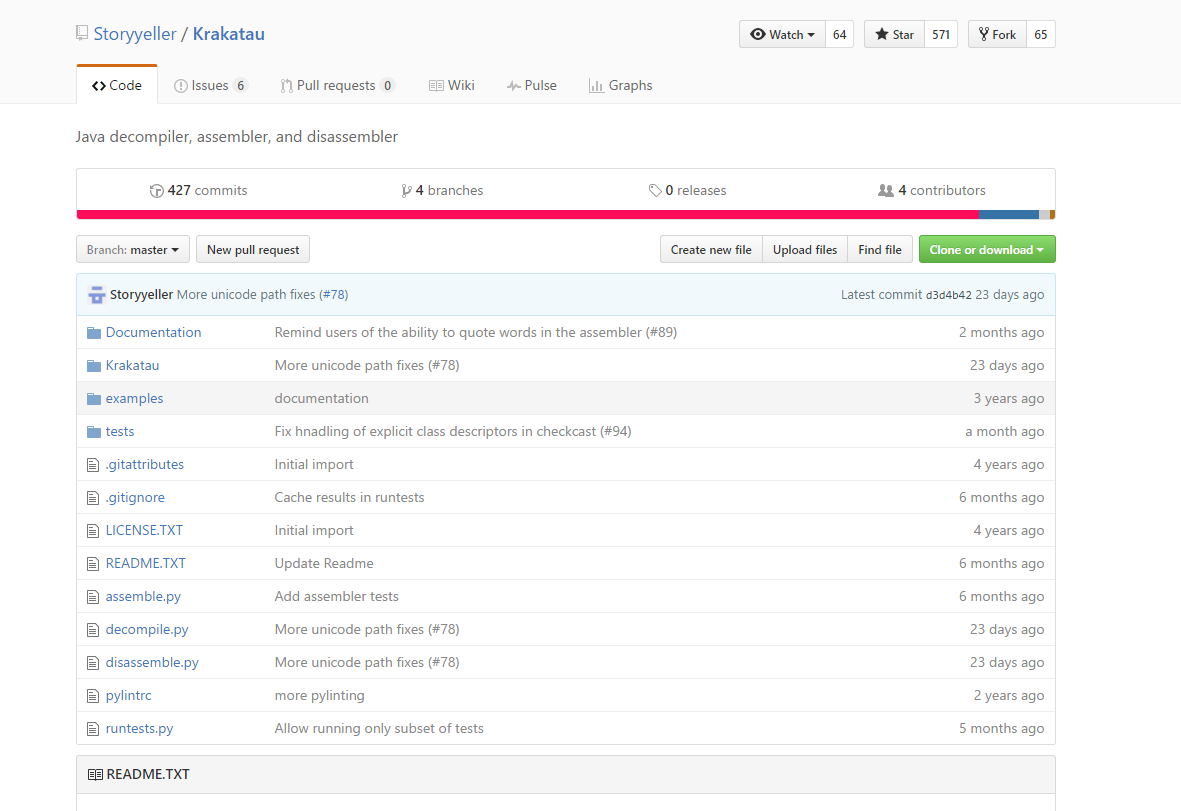Viewport: 1181px width, 811px height.
Task: Click the Create new file button
Action: tap(711, 249)
